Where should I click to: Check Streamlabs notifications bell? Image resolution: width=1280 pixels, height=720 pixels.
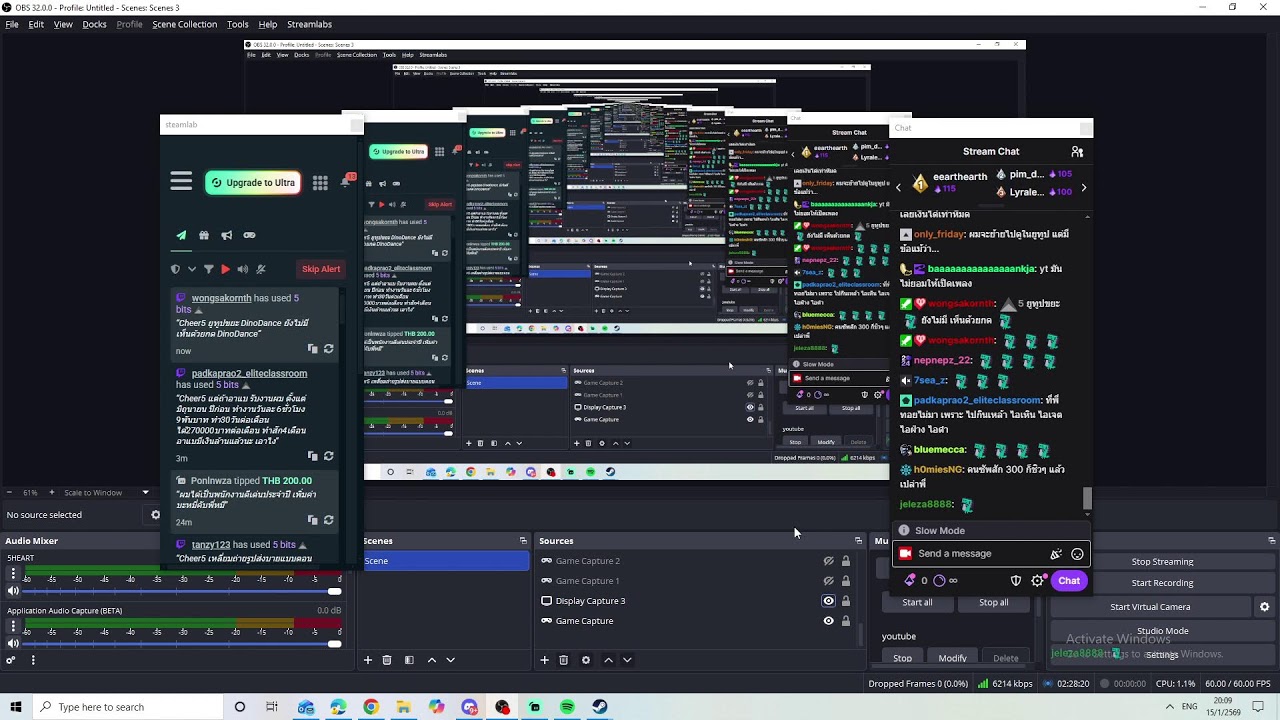[x=346, y=181]
